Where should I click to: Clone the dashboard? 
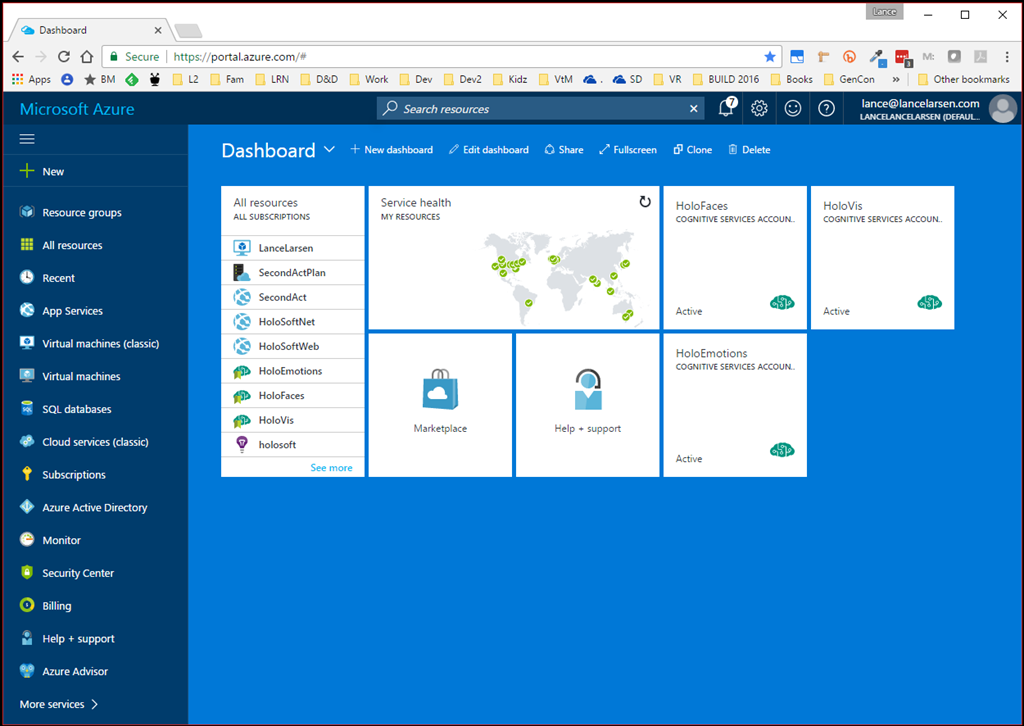[692, 150]
